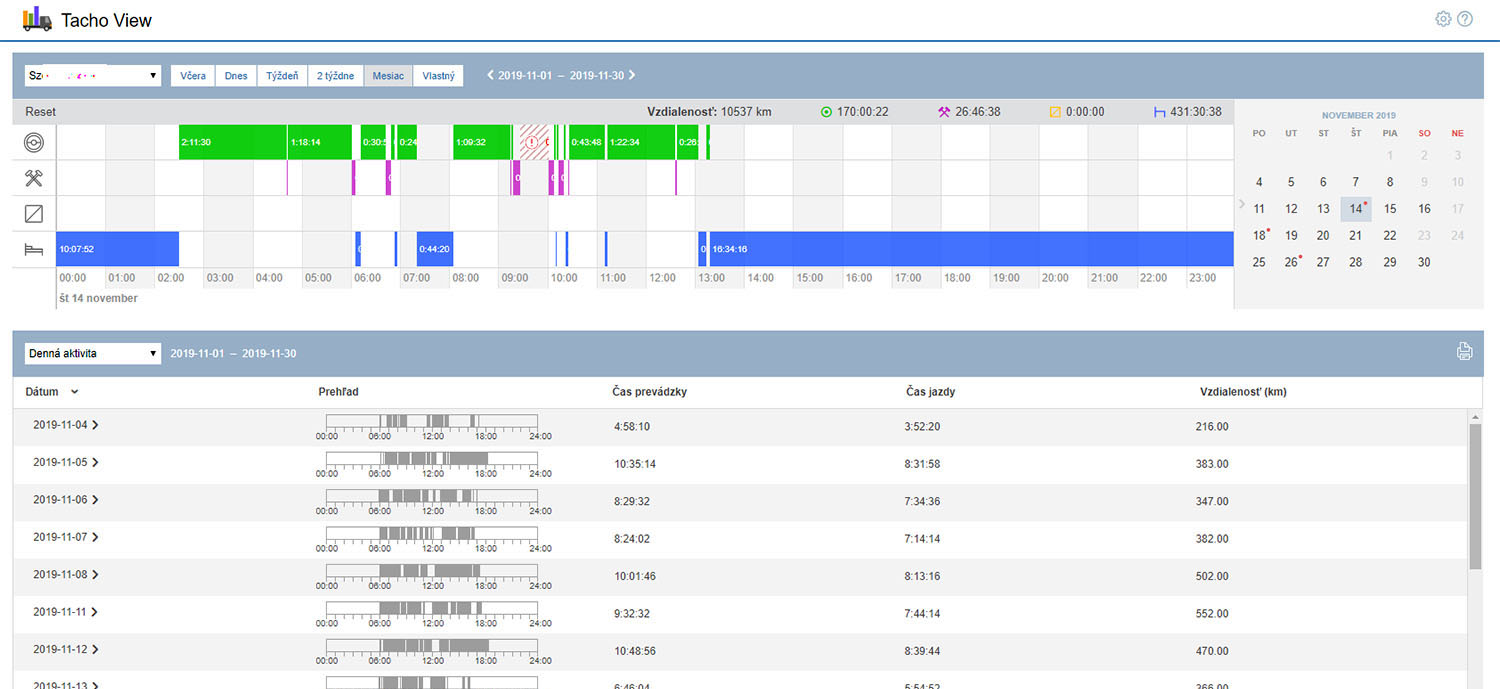
Task: Click the 1:22:34 driving block
Action: (x=640, y=142)
